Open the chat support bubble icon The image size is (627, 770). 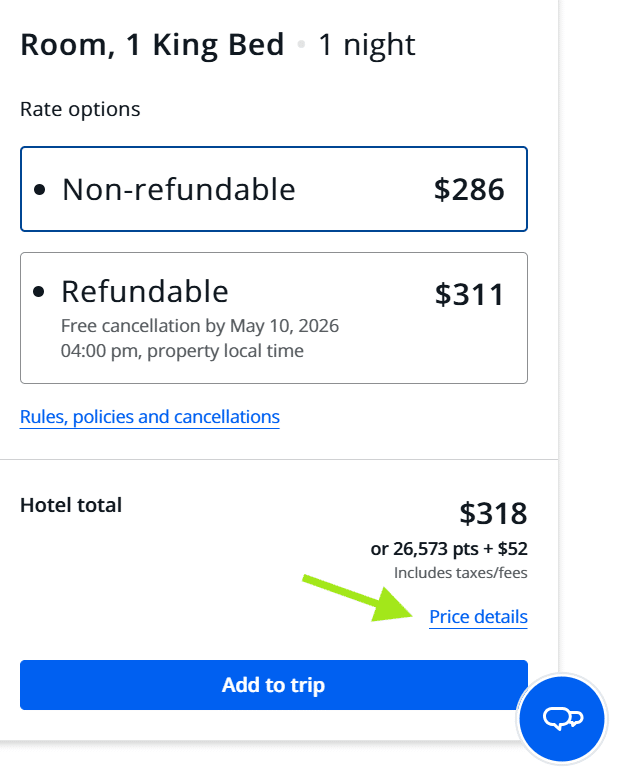click(562, 718)
